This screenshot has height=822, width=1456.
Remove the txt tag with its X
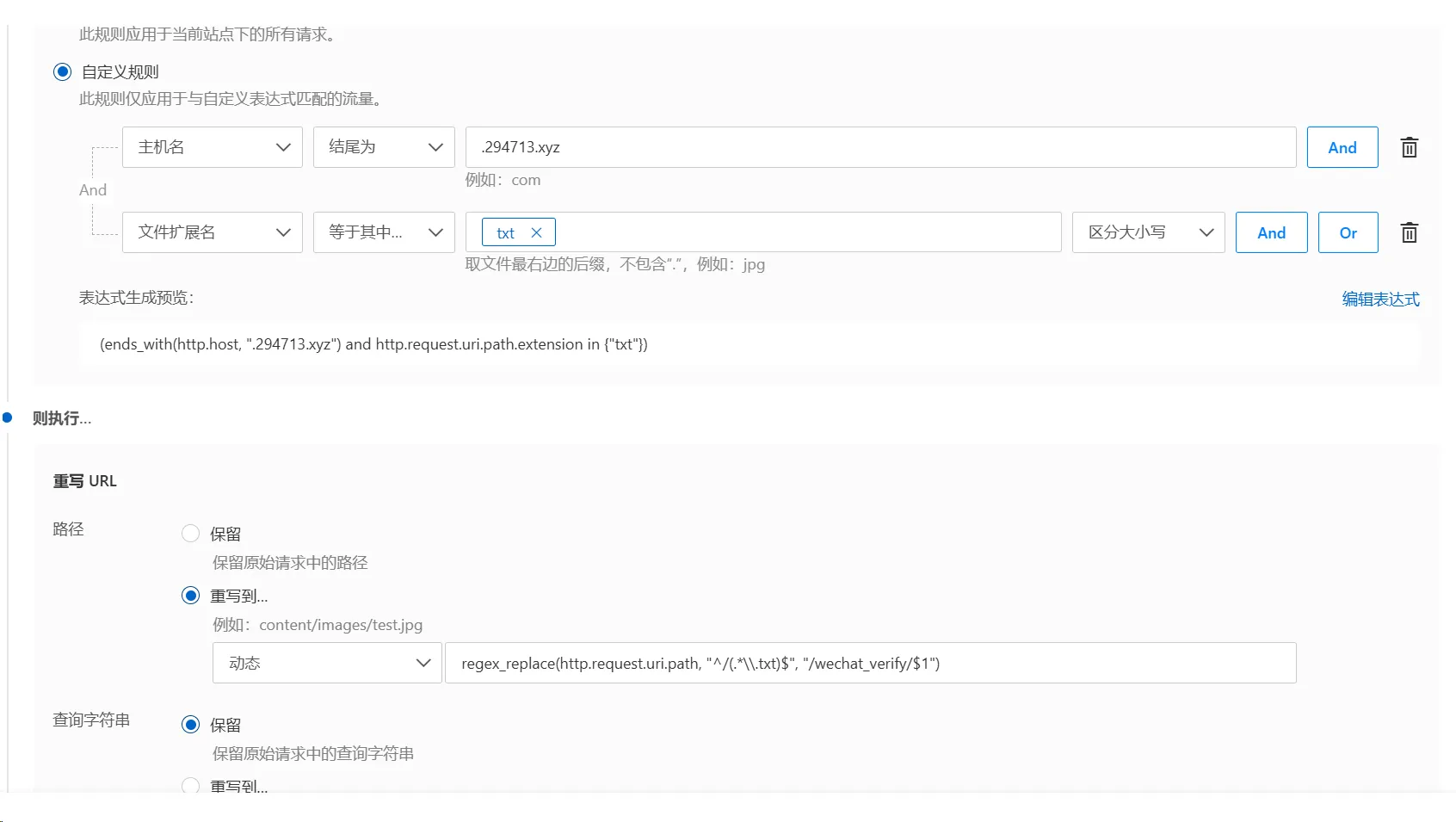[x=536, y=232]
